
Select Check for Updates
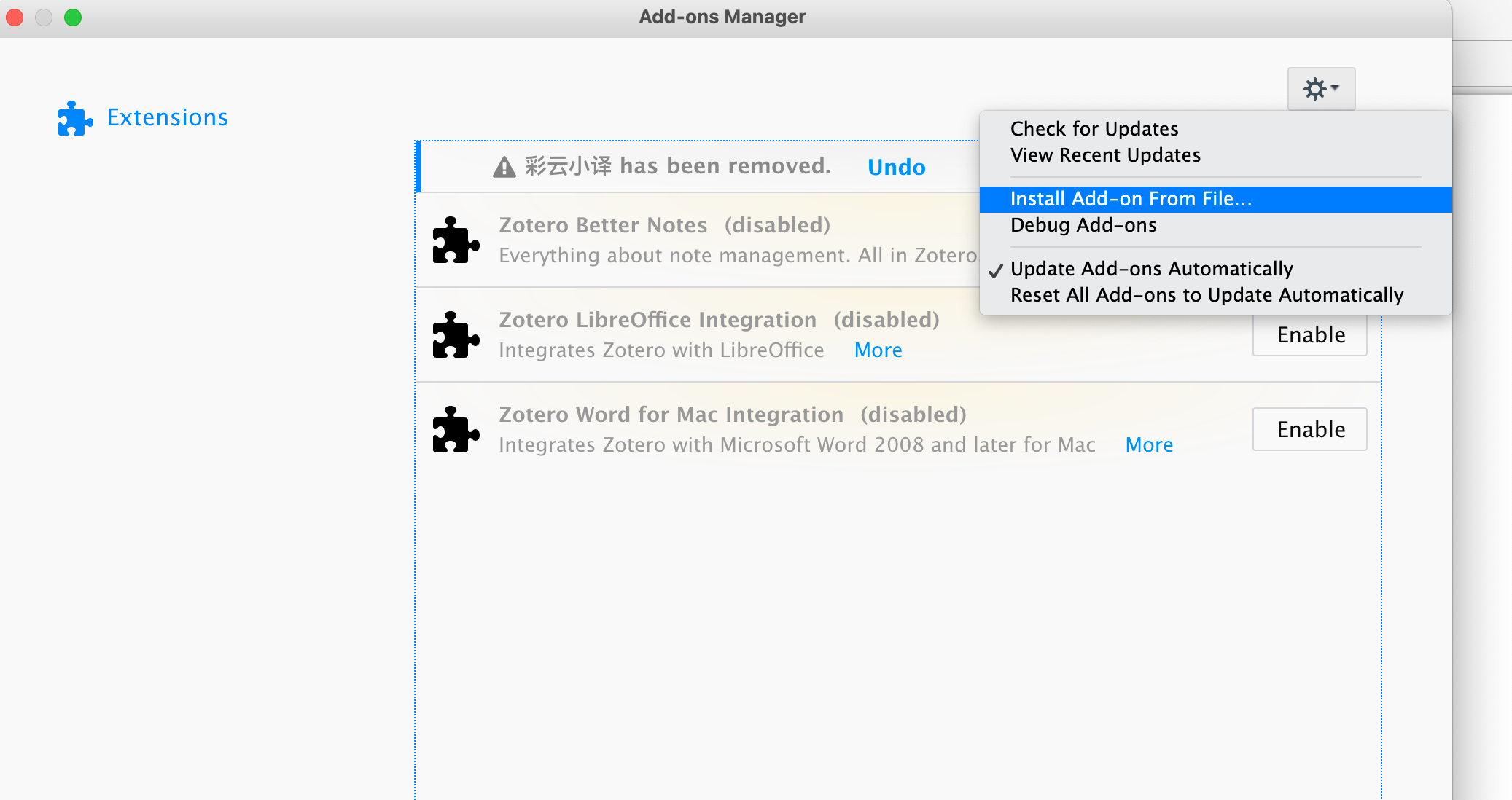click(1094, 129)
